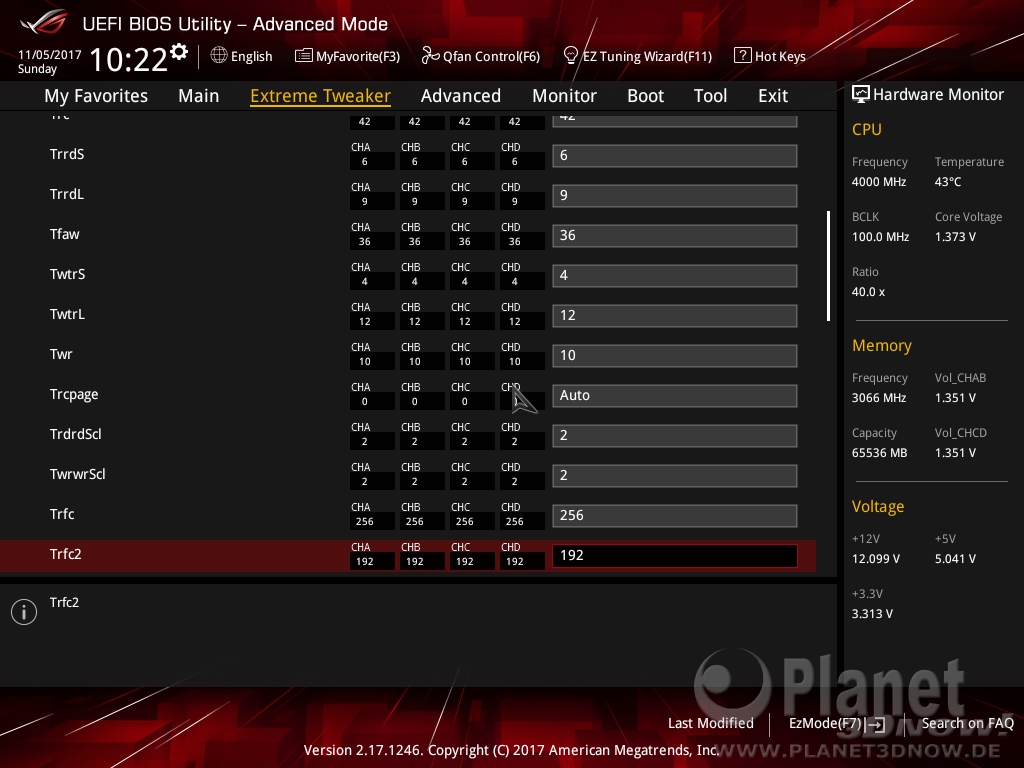1024x768 pixels.
Task: Open the Exit tab
Action: point(773,96)
